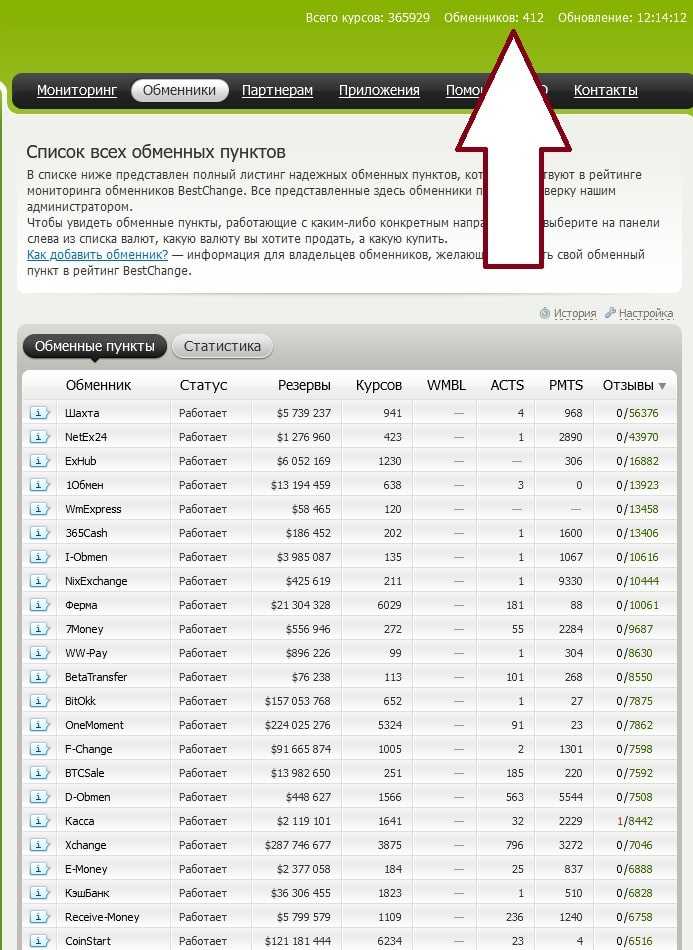Open Контакты menu item
Image resolution: width=693 pixels, height=950 pixels.
click(x=606, y=90)
